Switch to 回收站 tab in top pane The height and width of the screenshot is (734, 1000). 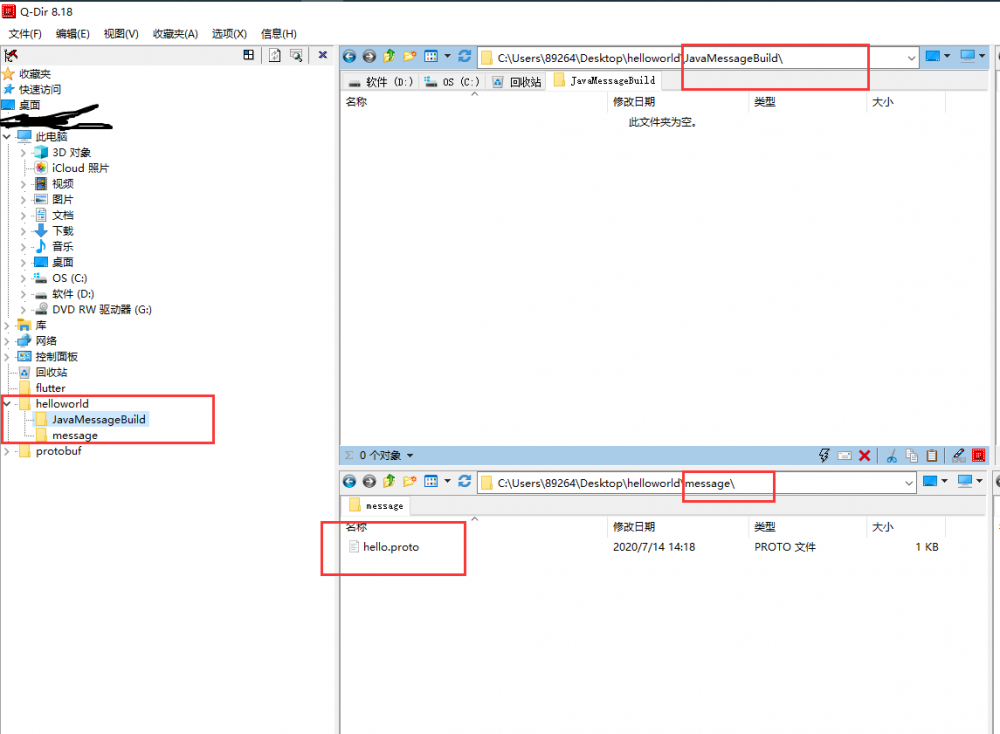point(517,82)
